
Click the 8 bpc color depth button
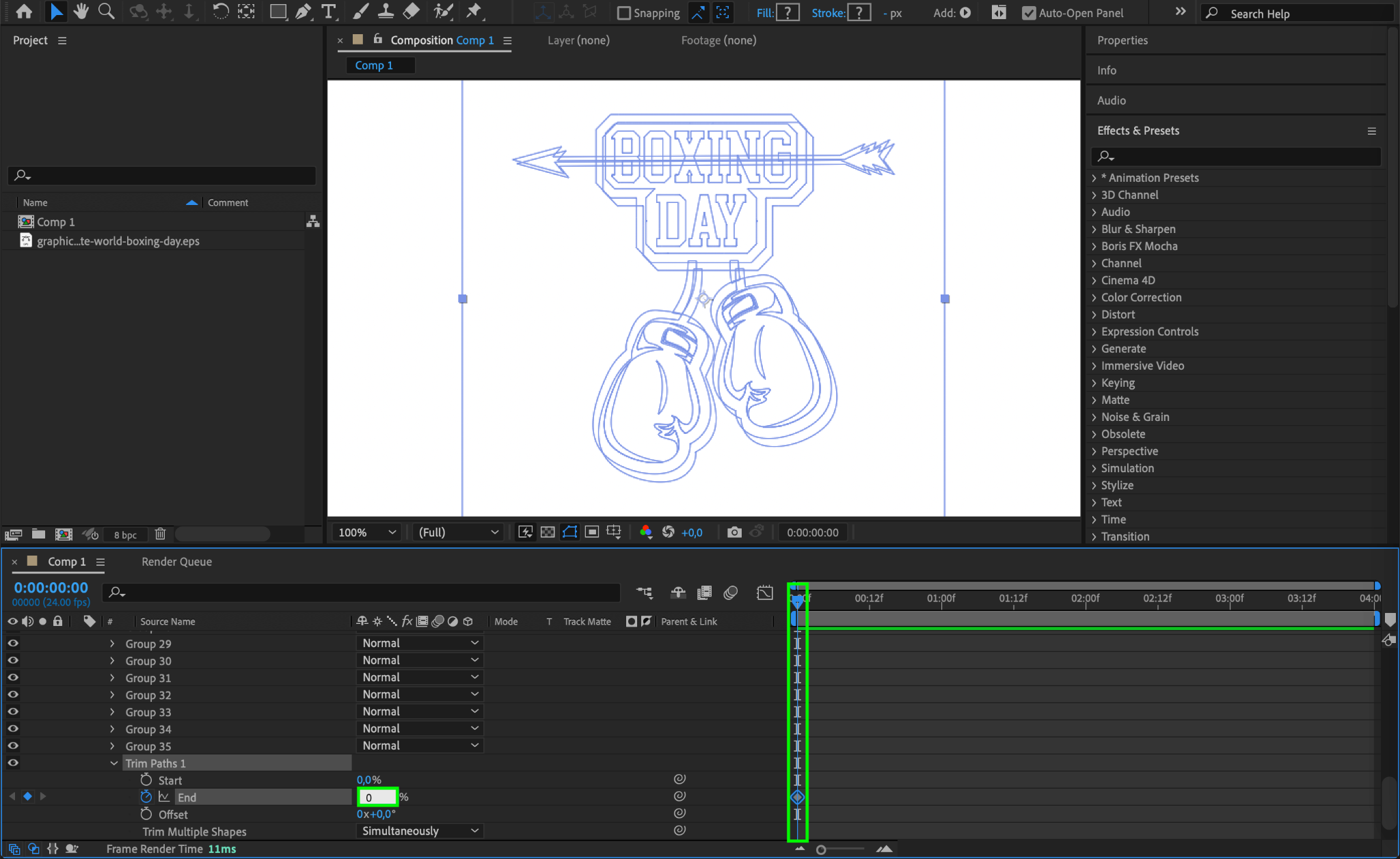(x=125, y=535)
